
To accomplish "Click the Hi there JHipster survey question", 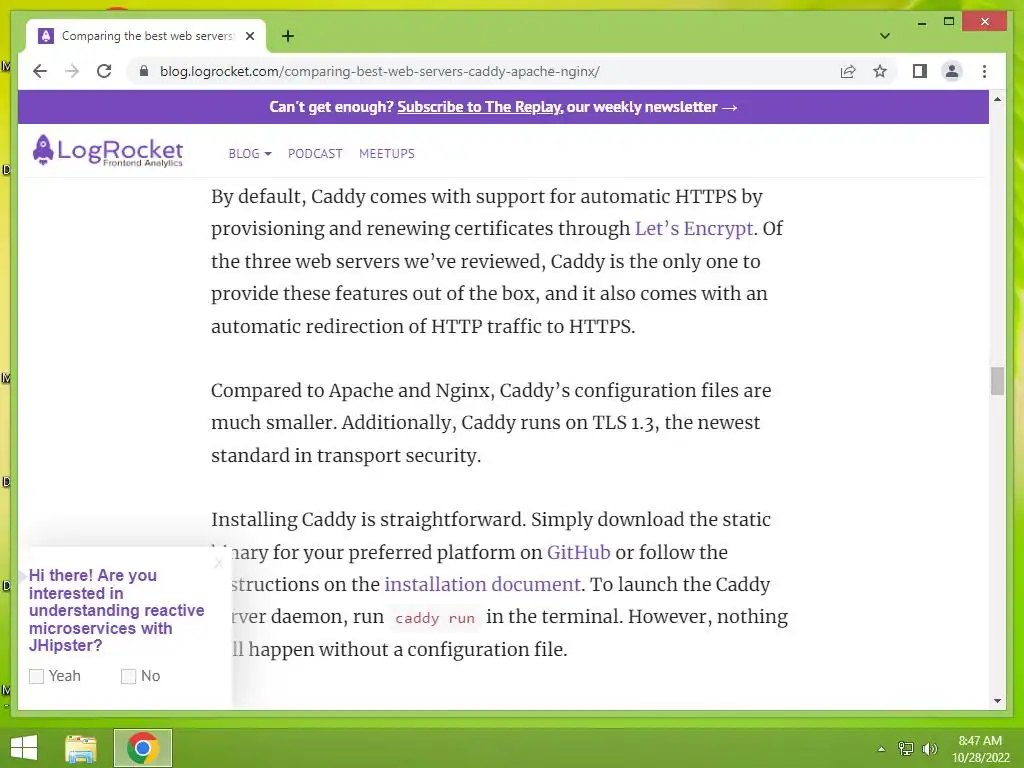I will tap(116, 611).
